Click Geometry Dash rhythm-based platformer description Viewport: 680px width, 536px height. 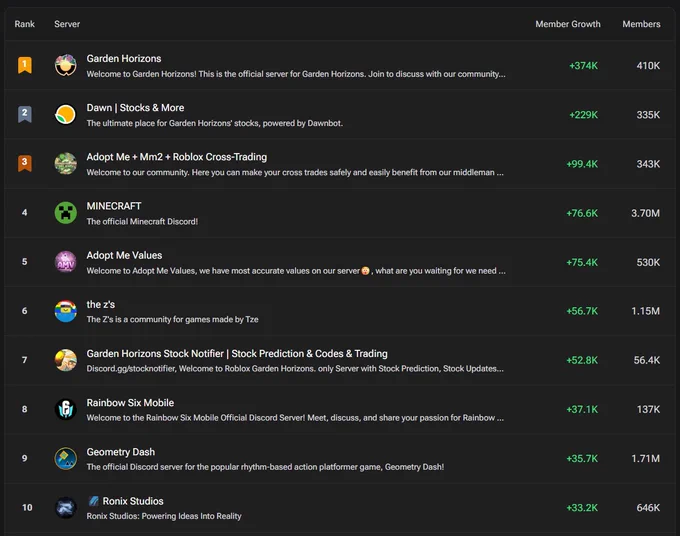coord(265,467)
